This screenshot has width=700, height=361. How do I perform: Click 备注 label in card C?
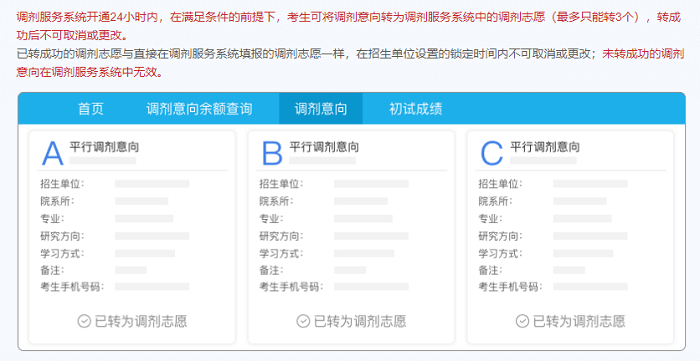click(491, 270)
